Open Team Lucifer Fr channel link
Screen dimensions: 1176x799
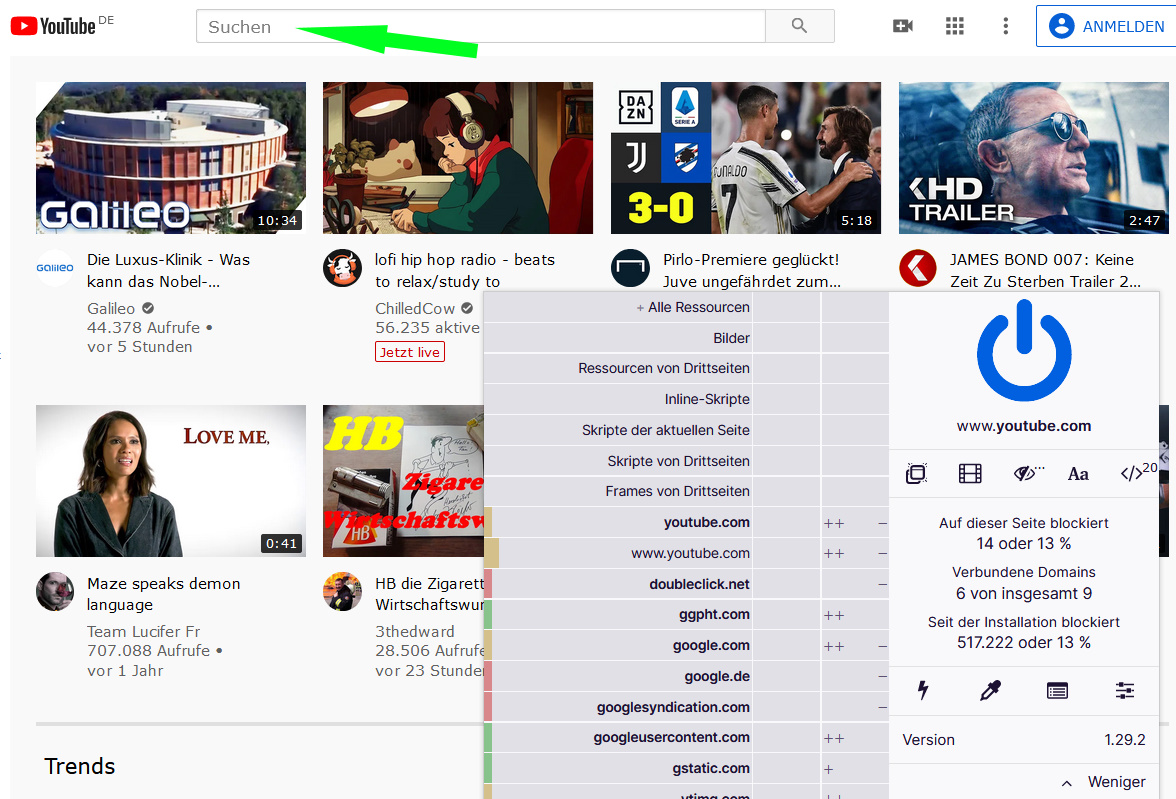click(x=143, y=632)
